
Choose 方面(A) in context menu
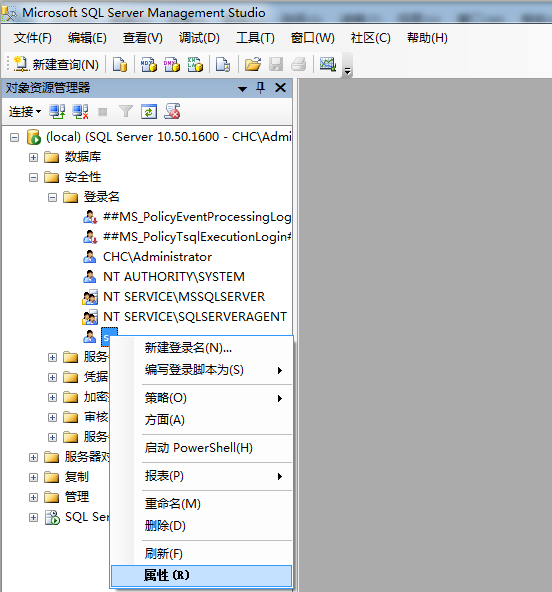click(x=201, y=420)
